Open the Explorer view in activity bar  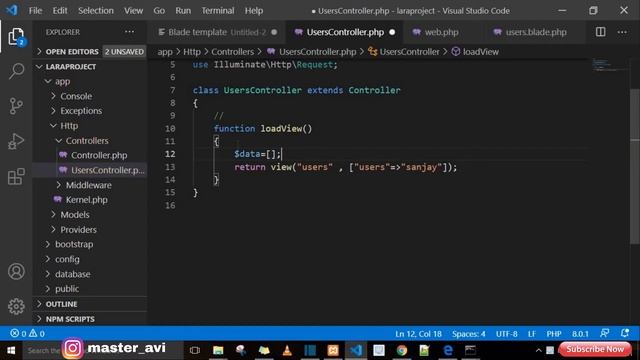[x=16, y=37]
